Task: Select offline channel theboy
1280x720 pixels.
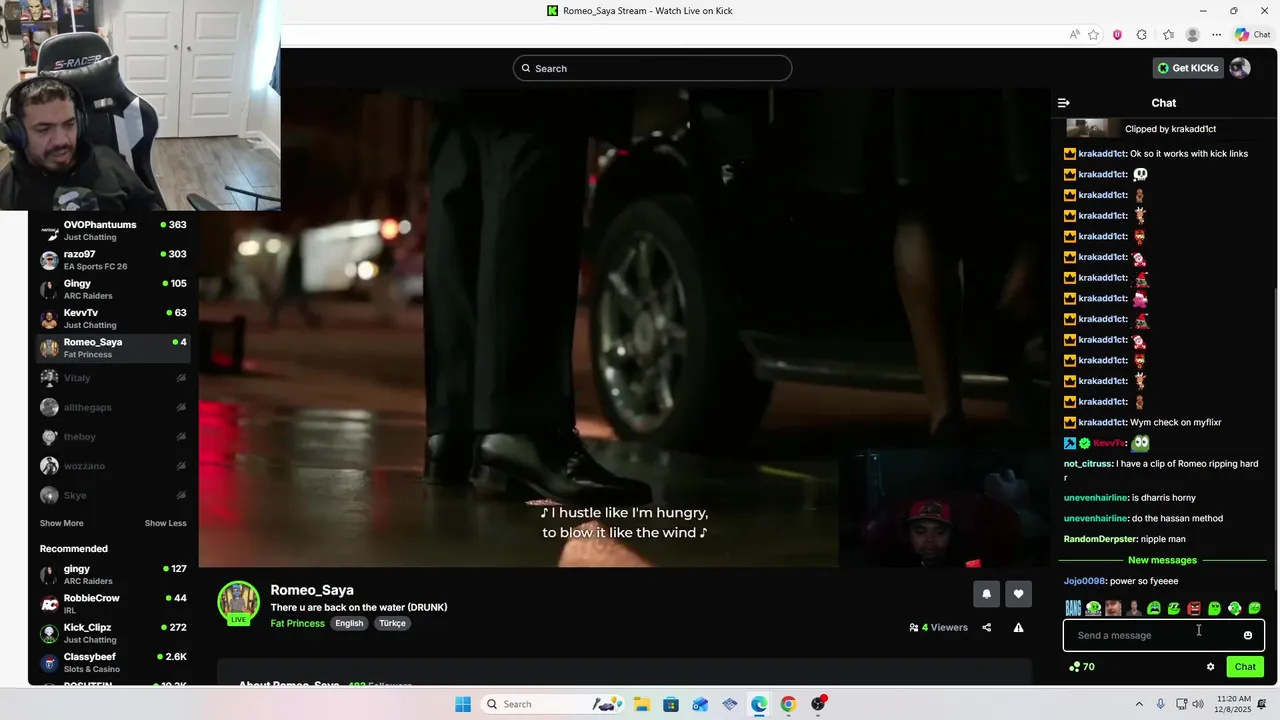Action: (x=113, y=437)
